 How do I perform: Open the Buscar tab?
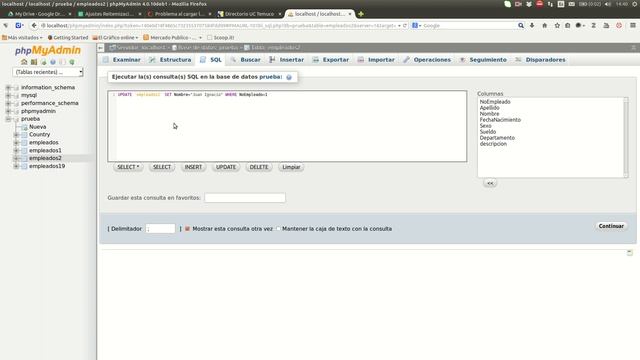(245, 60)
